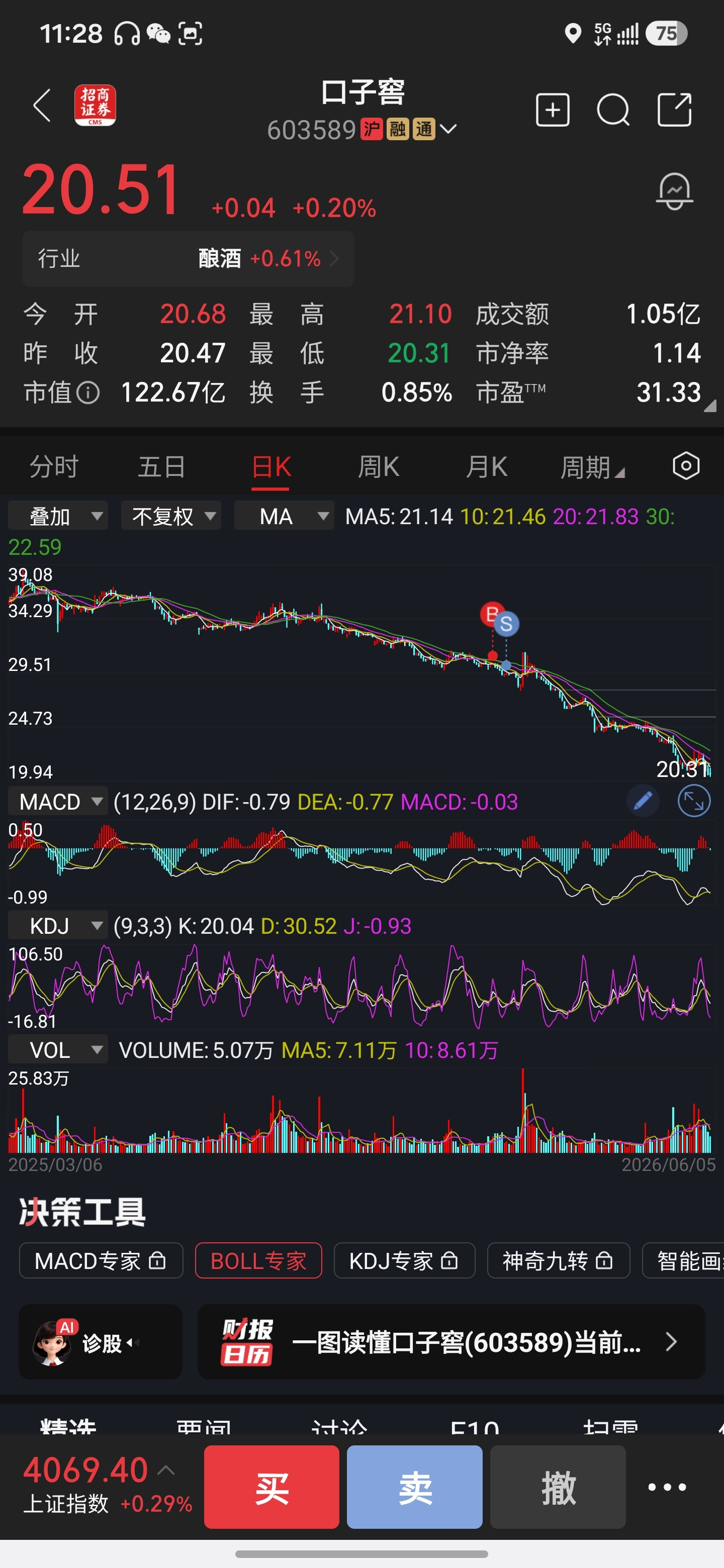Open the KDJ indicator dropdown
Image resolution: width=724 pixels, height=1568 pixels.
pyautogui.click(x=58, y=925)
